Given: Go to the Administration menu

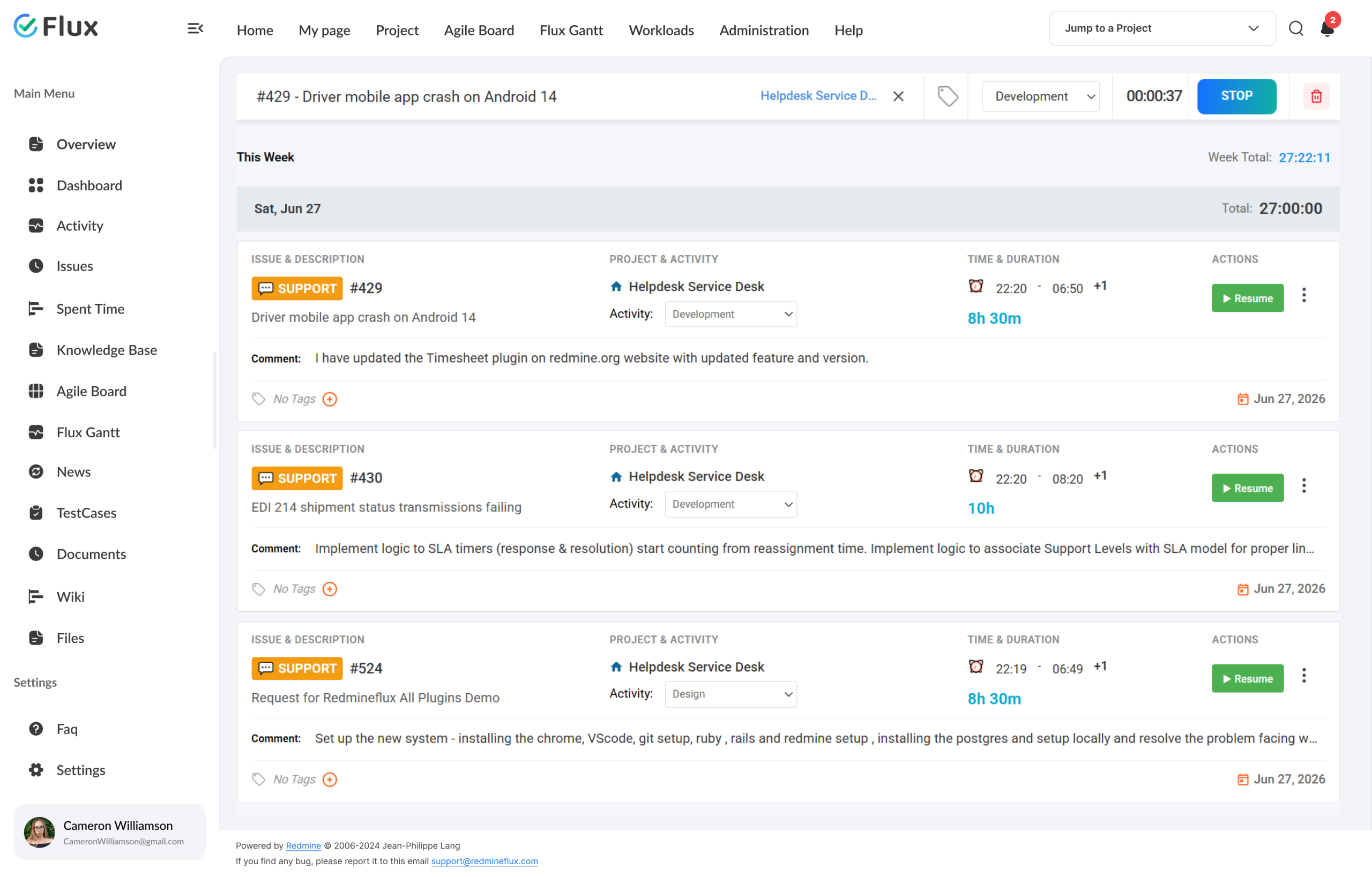Looking at the screenshot, I should [x=764, y=30].
